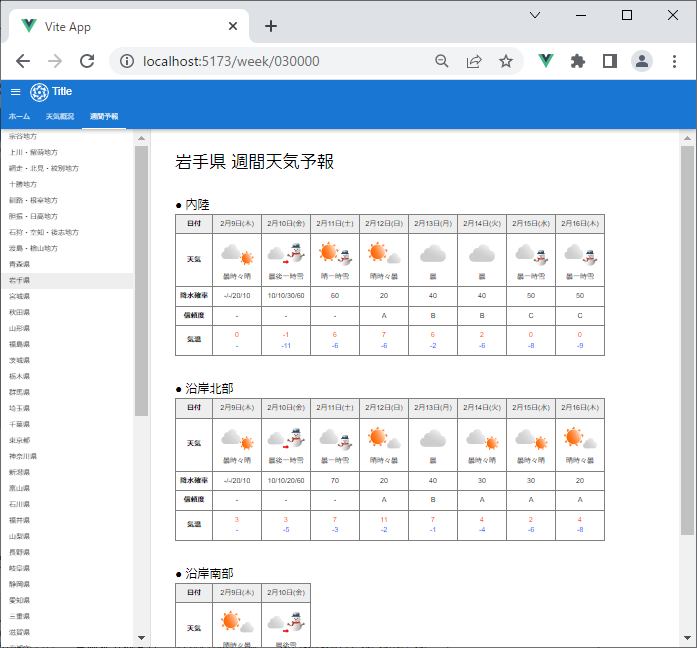Image resolution: width=697 pixels, height=648 pixels.
Task: Select the 週間予報 tab
Action: coord(104,116)
